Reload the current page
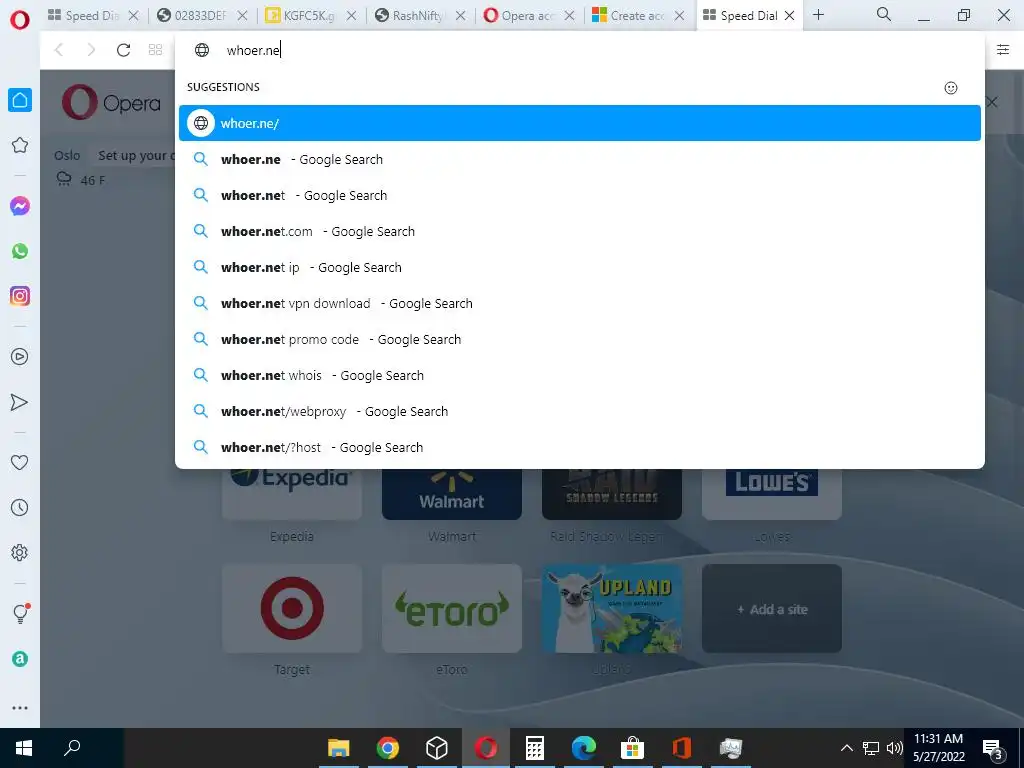The width and height of the screenshot is (1024, 768). pyautogui.click(x=123, y=50)
